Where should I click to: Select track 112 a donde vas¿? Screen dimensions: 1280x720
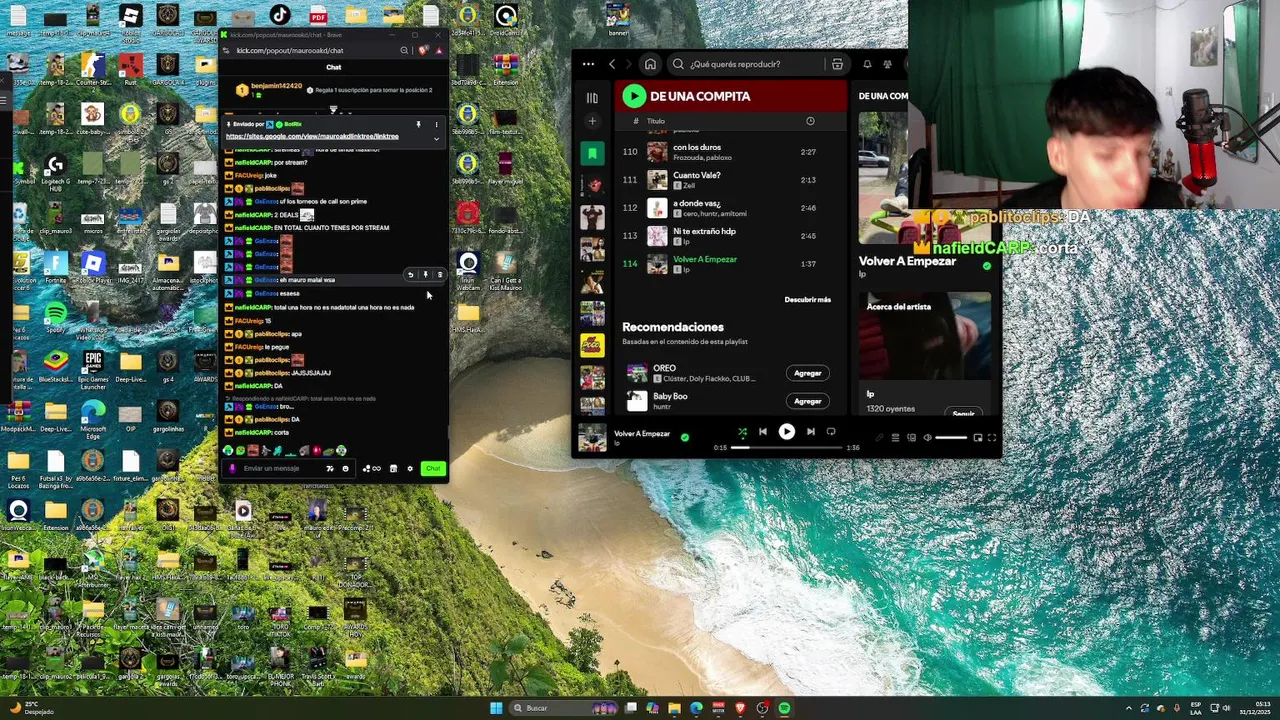pos(732,208)
